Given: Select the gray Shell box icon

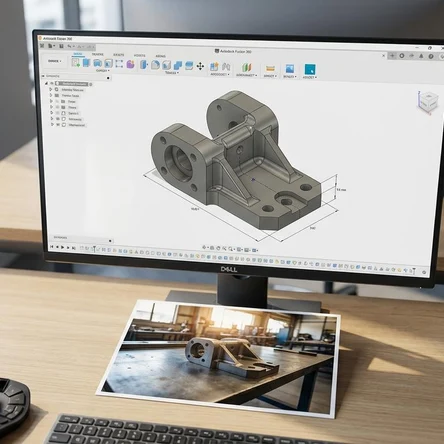Looking at the screenshot, I should tap(167, 65).
